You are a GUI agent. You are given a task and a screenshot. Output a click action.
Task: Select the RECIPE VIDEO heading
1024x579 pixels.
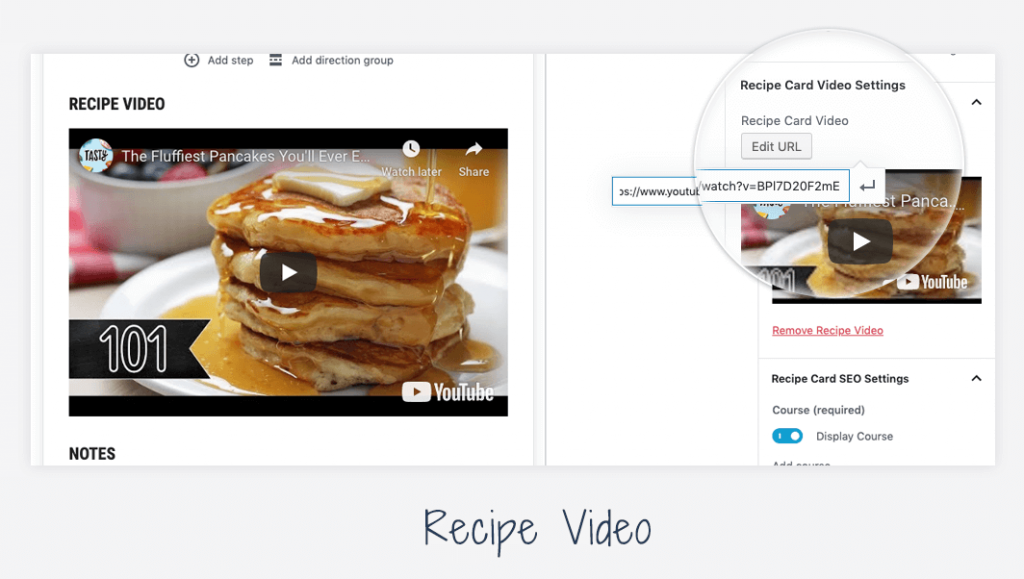tap(117, 104)
